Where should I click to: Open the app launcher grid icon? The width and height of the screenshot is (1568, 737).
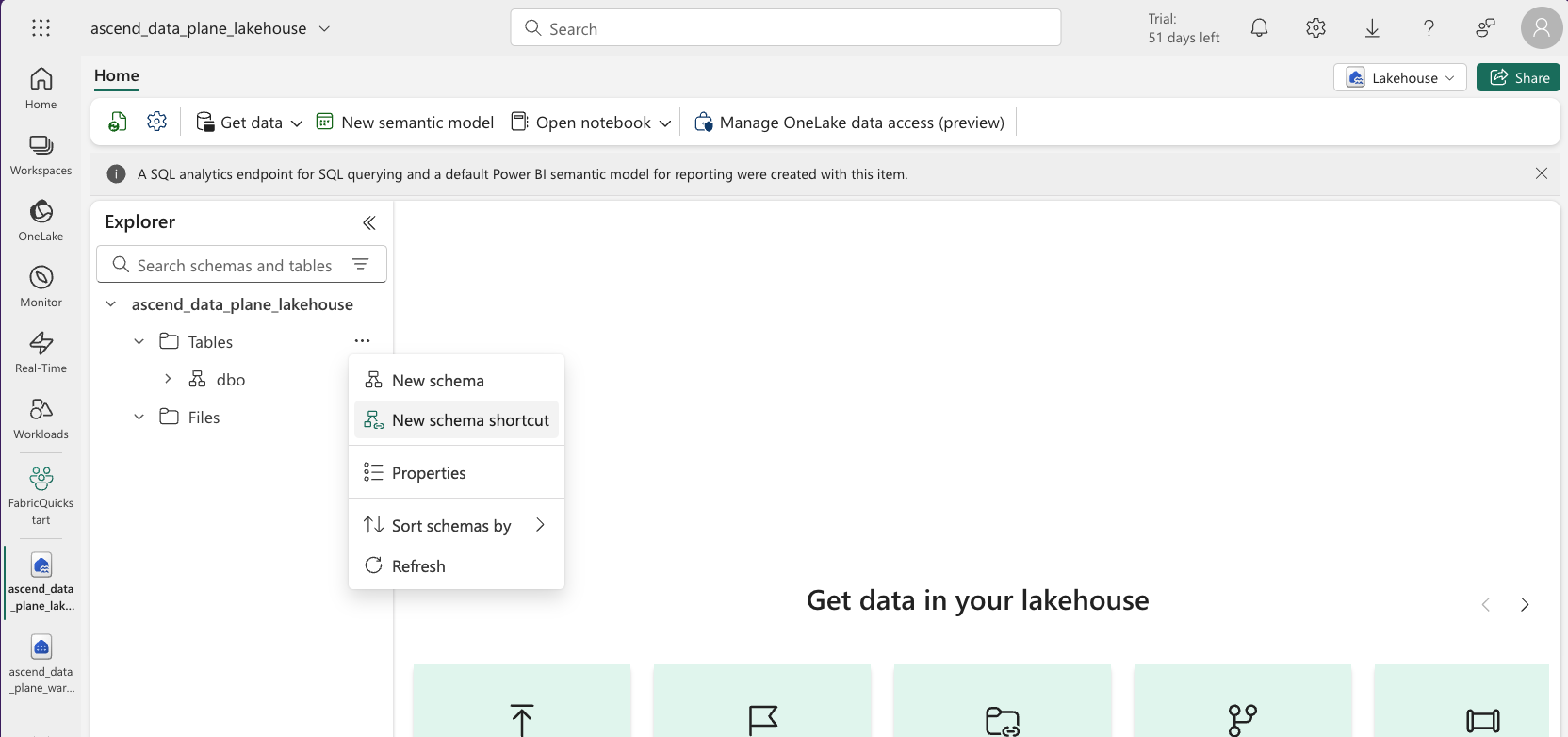tap(41, 28)
